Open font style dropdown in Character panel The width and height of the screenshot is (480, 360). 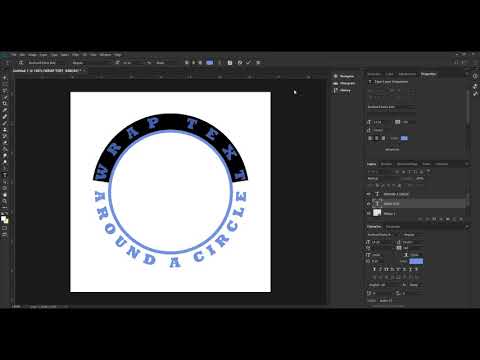coord(413,235)
